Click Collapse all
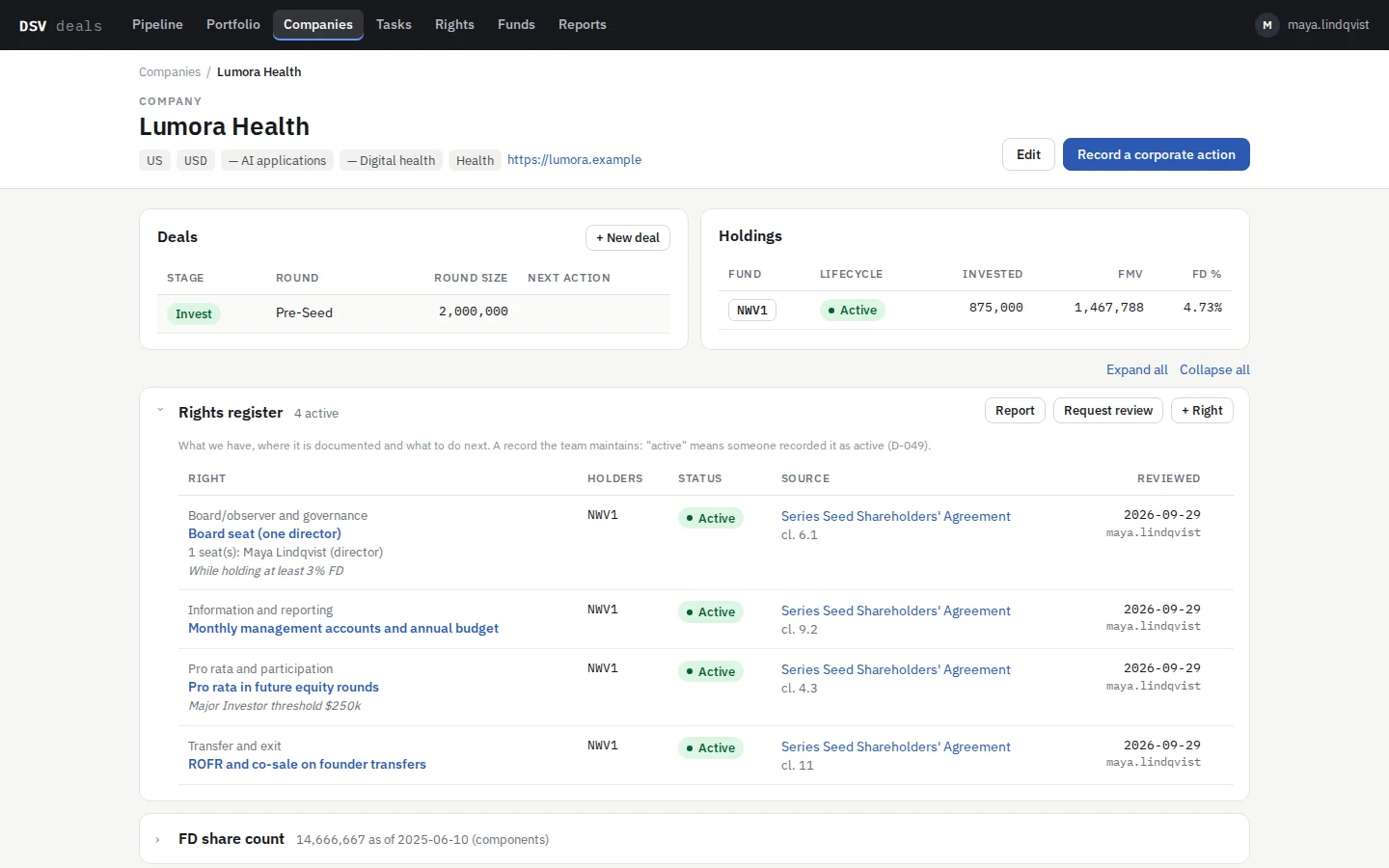 tap(1214, 369)
